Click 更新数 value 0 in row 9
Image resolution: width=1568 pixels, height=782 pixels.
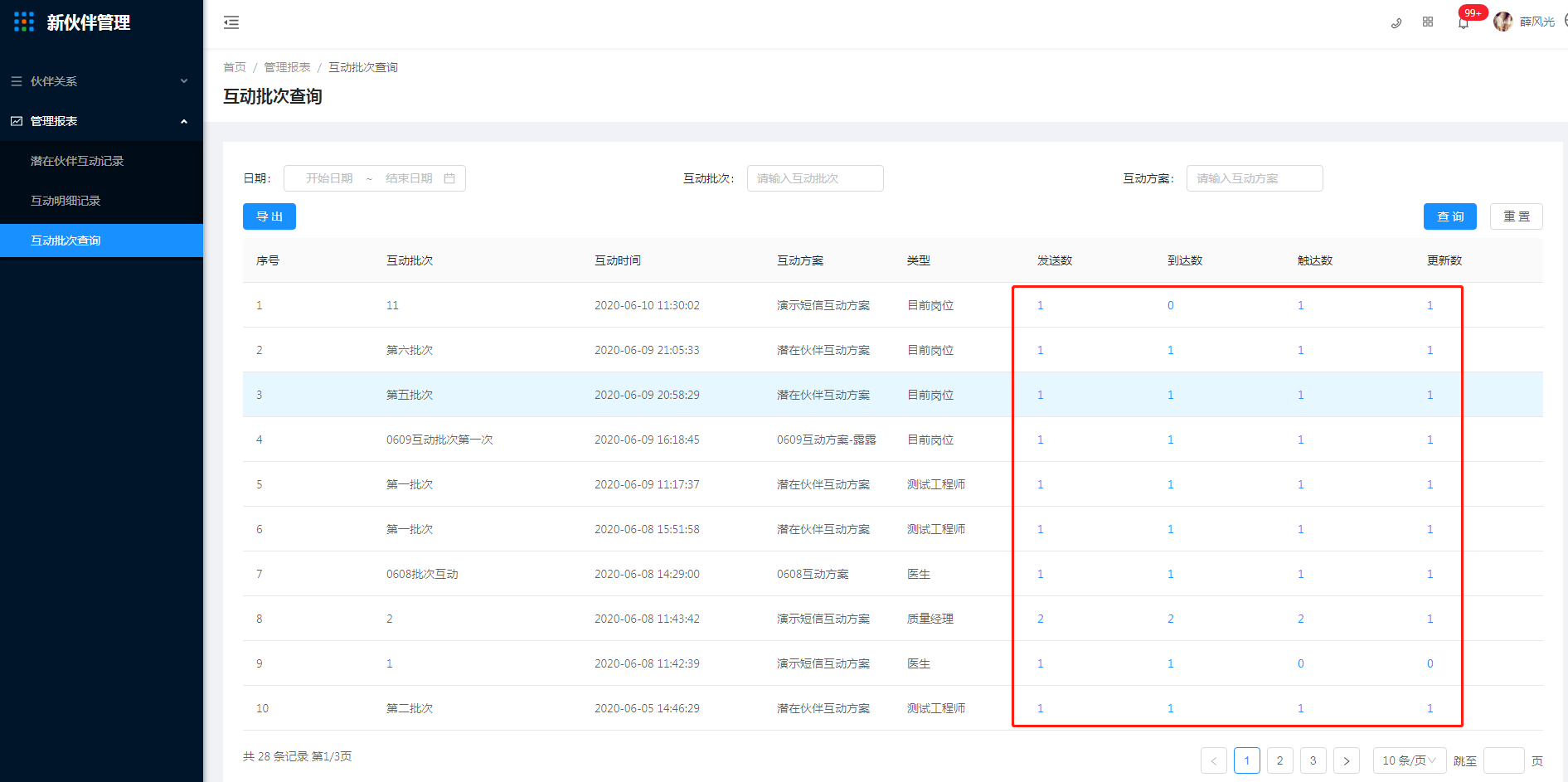(x=1430, y=663)
